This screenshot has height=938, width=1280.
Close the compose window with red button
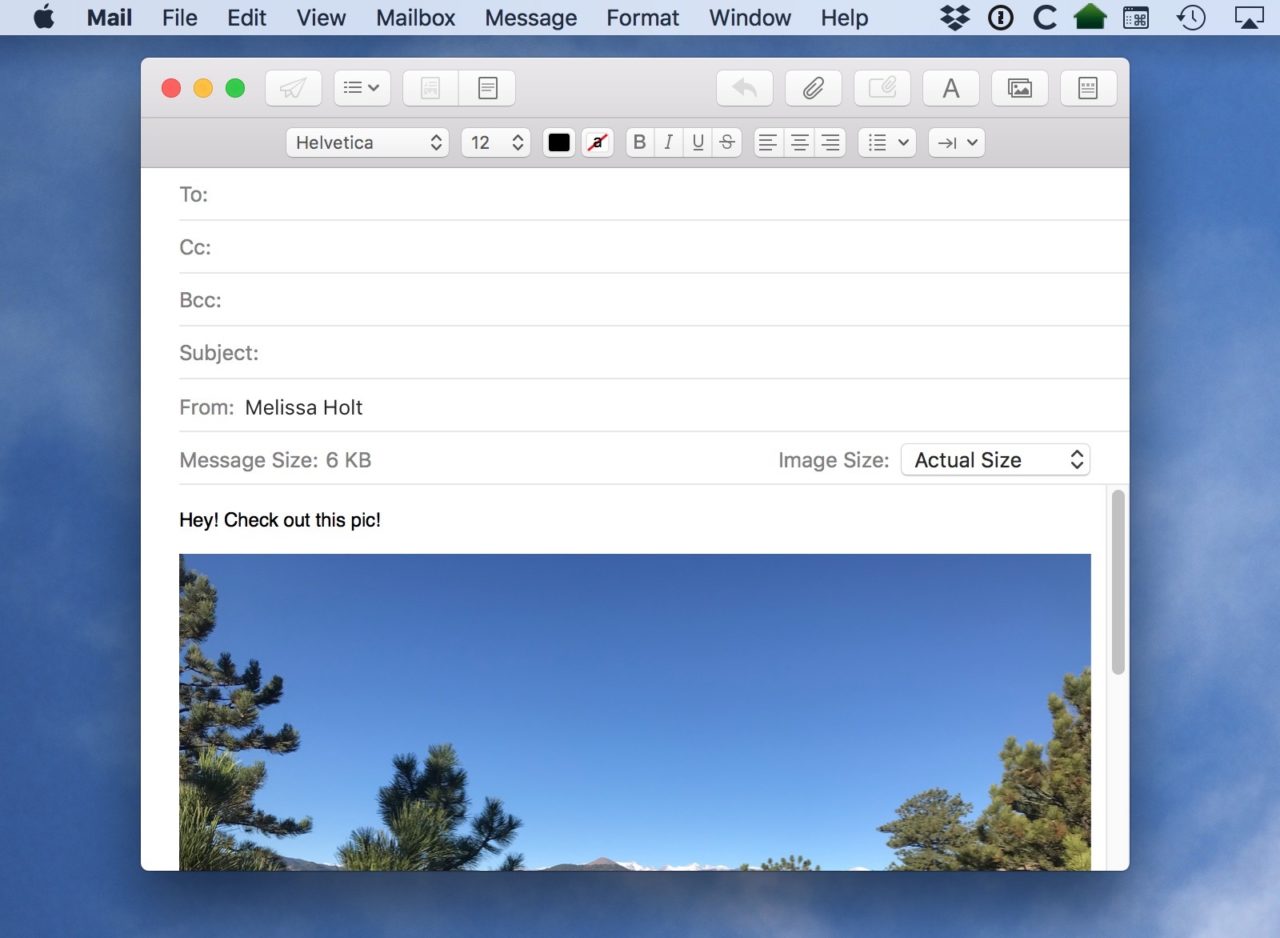(x=171, y=88)
